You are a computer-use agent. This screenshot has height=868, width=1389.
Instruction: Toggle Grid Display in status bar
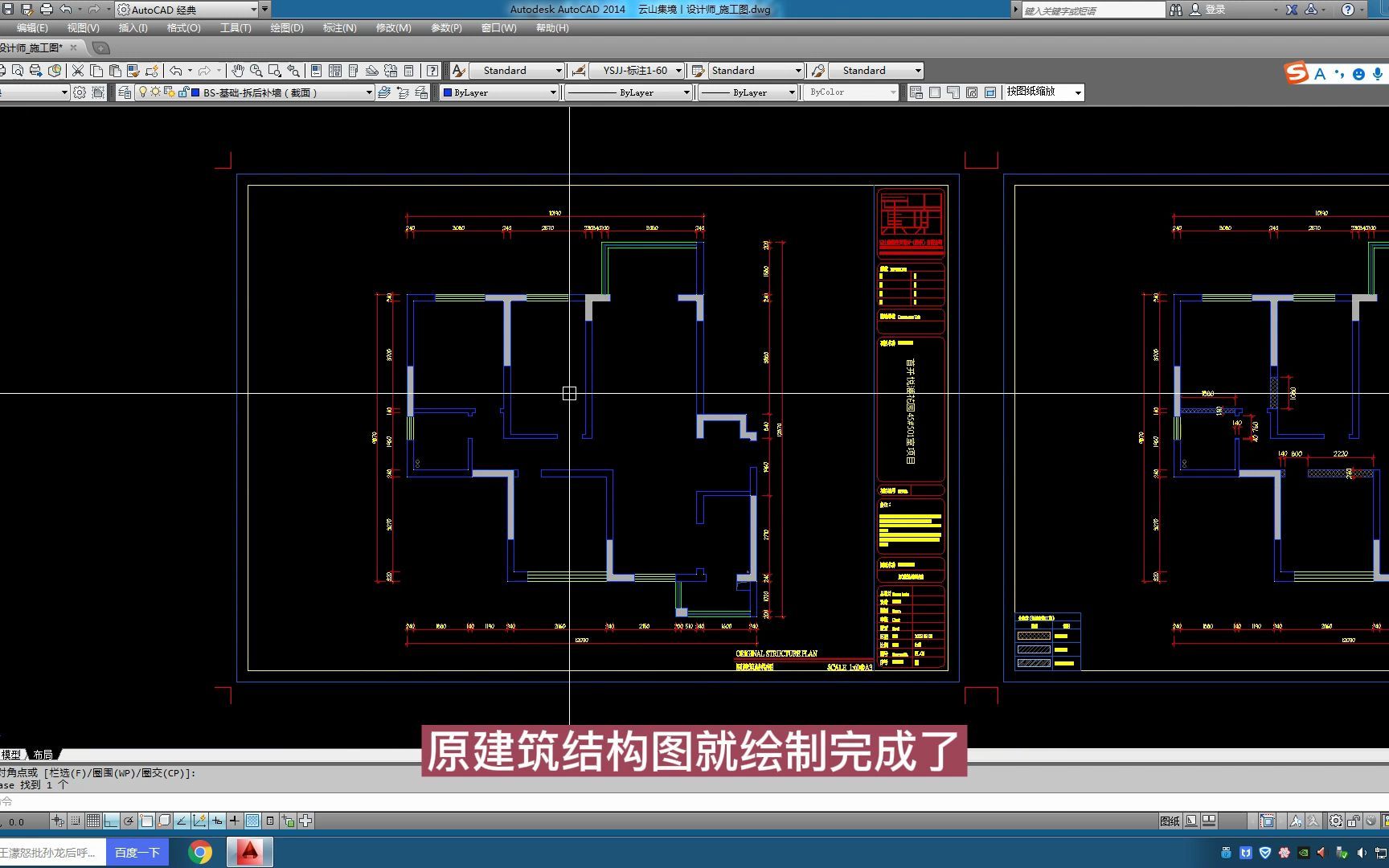click(93, 821)
